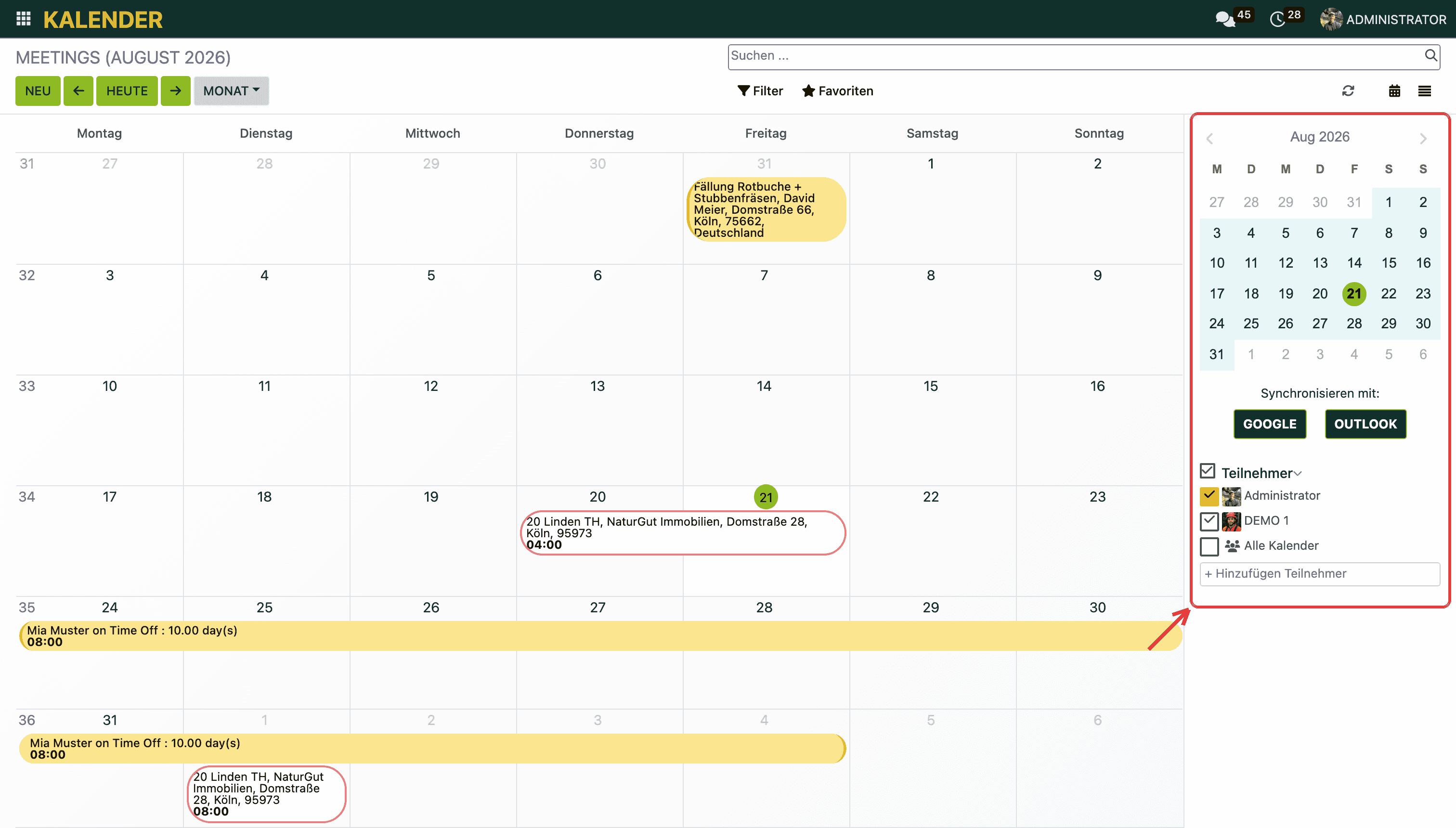Open Mia Muster Time Off event in week 35

click(x=600, y=636)
